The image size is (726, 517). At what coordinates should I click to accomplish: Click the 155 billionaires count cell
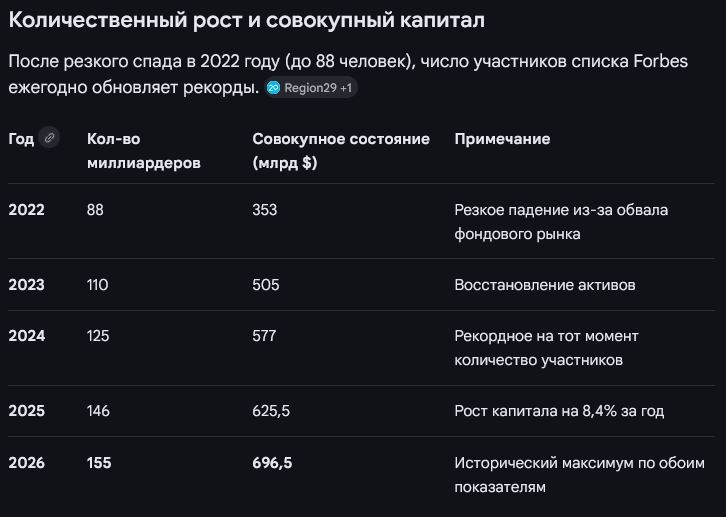99,463
